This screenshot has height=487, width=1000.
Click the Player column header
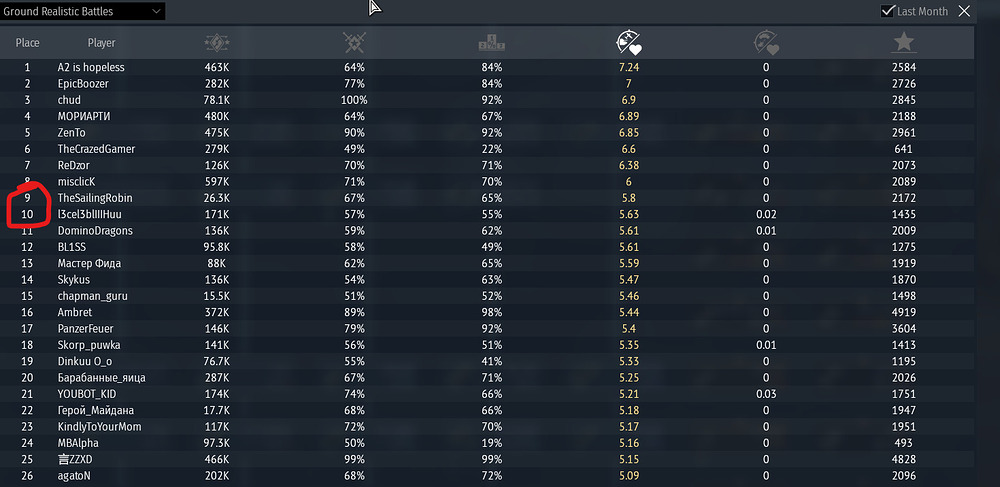click(x=101, y=43)
